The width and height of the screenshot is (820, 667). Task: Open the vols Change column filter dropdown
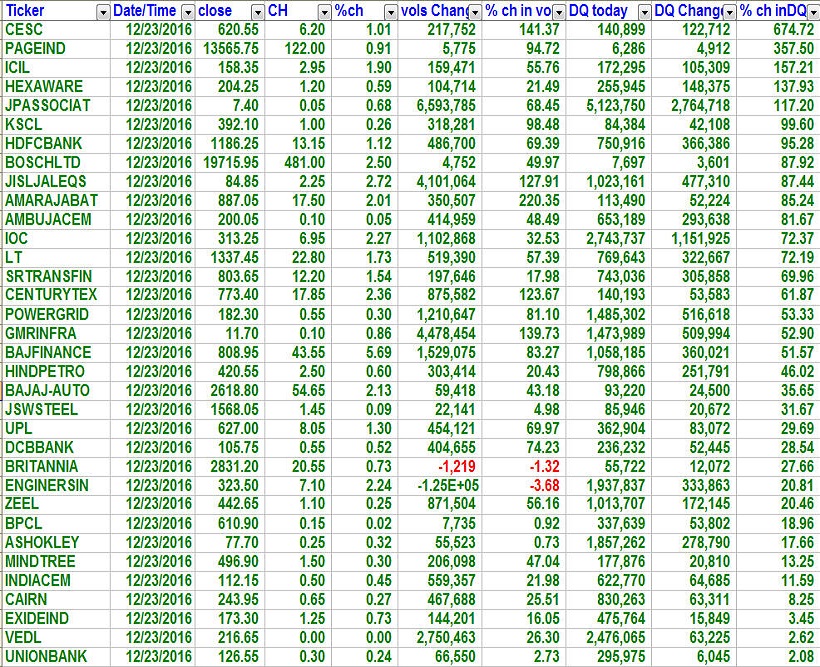pos(475,12)
